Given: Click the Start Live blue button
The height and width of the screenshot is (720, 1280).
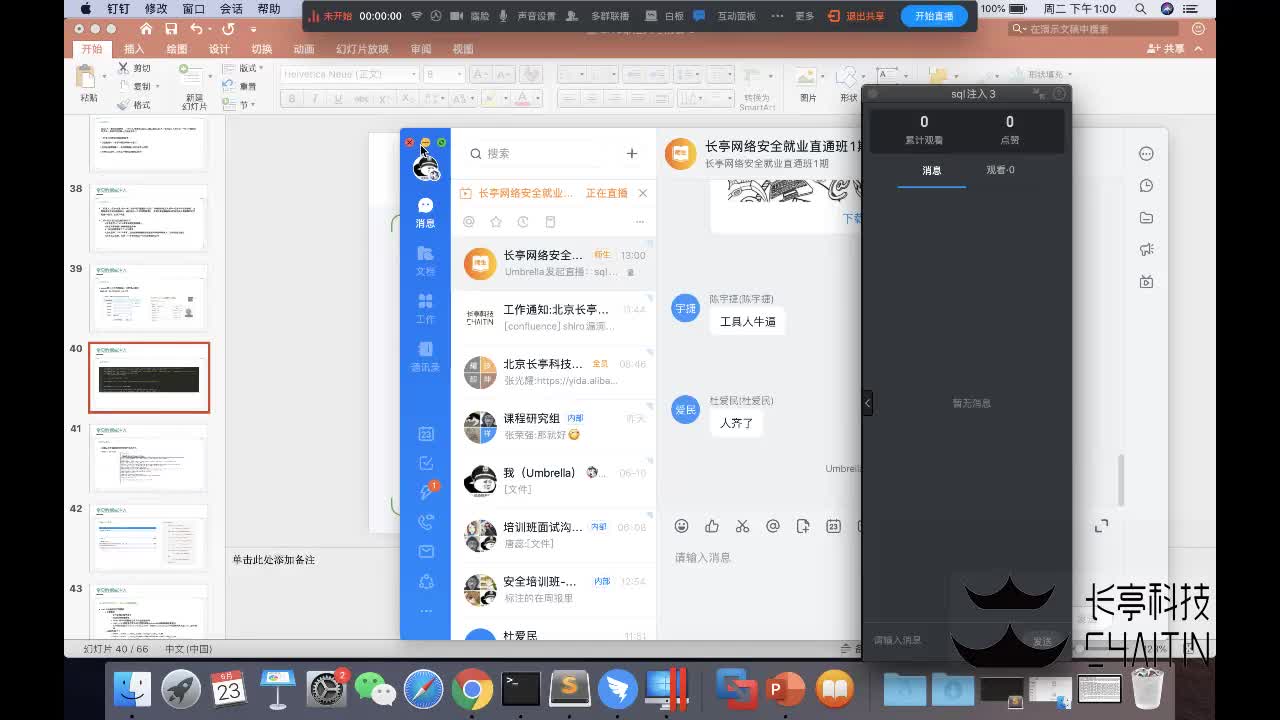Looking at the screenshot, I should 934,16.
